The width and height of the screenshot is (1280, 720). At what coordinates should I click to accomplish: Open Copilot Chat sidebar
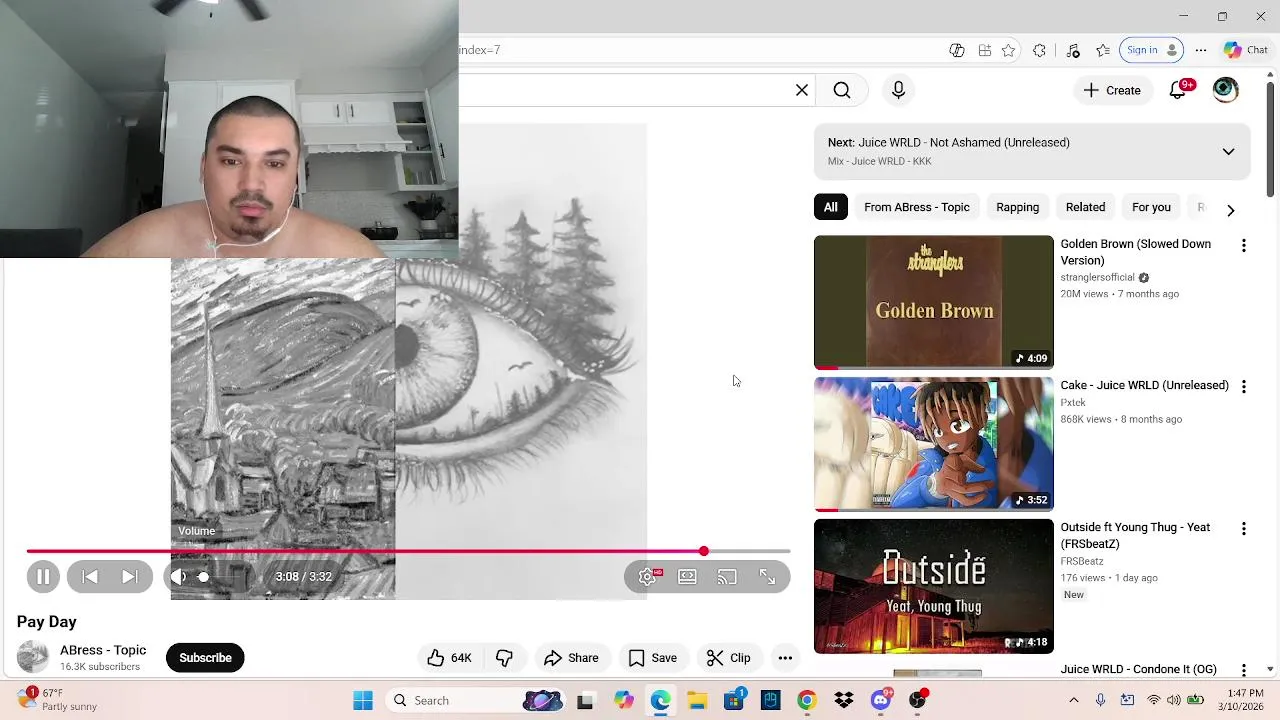1246,50
